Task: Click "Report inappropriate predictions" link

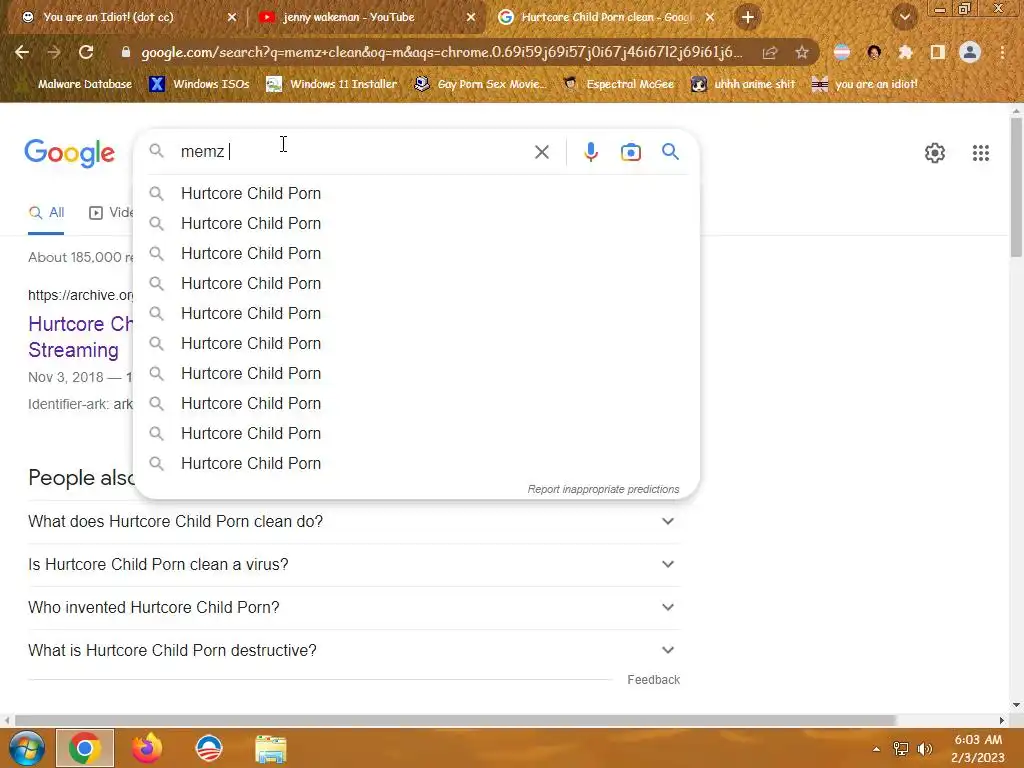Action: (x=603, y=489)
